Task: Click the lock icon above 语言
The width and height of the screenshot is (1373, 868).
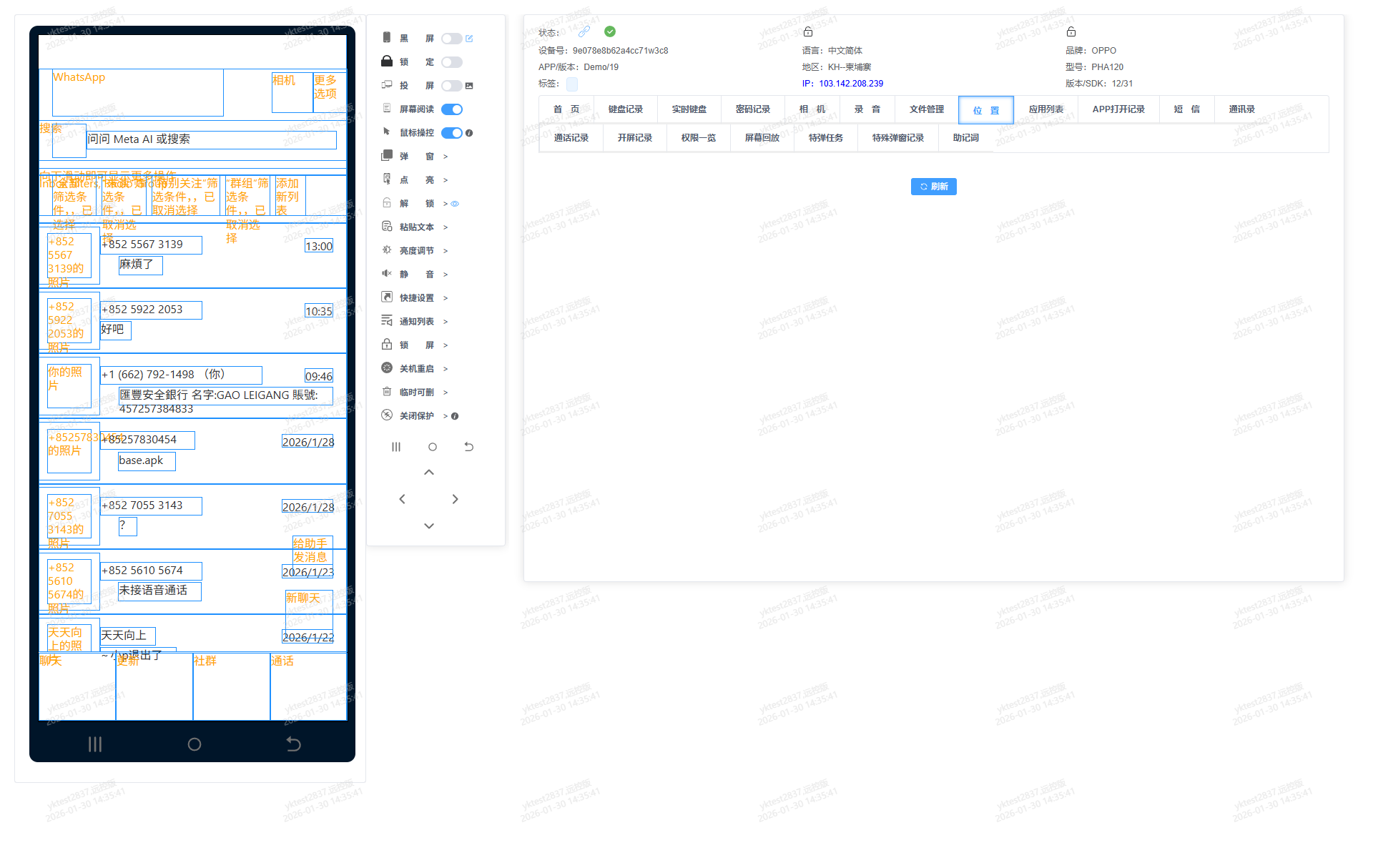Action: pyautogui.click(x=808, y=31)
